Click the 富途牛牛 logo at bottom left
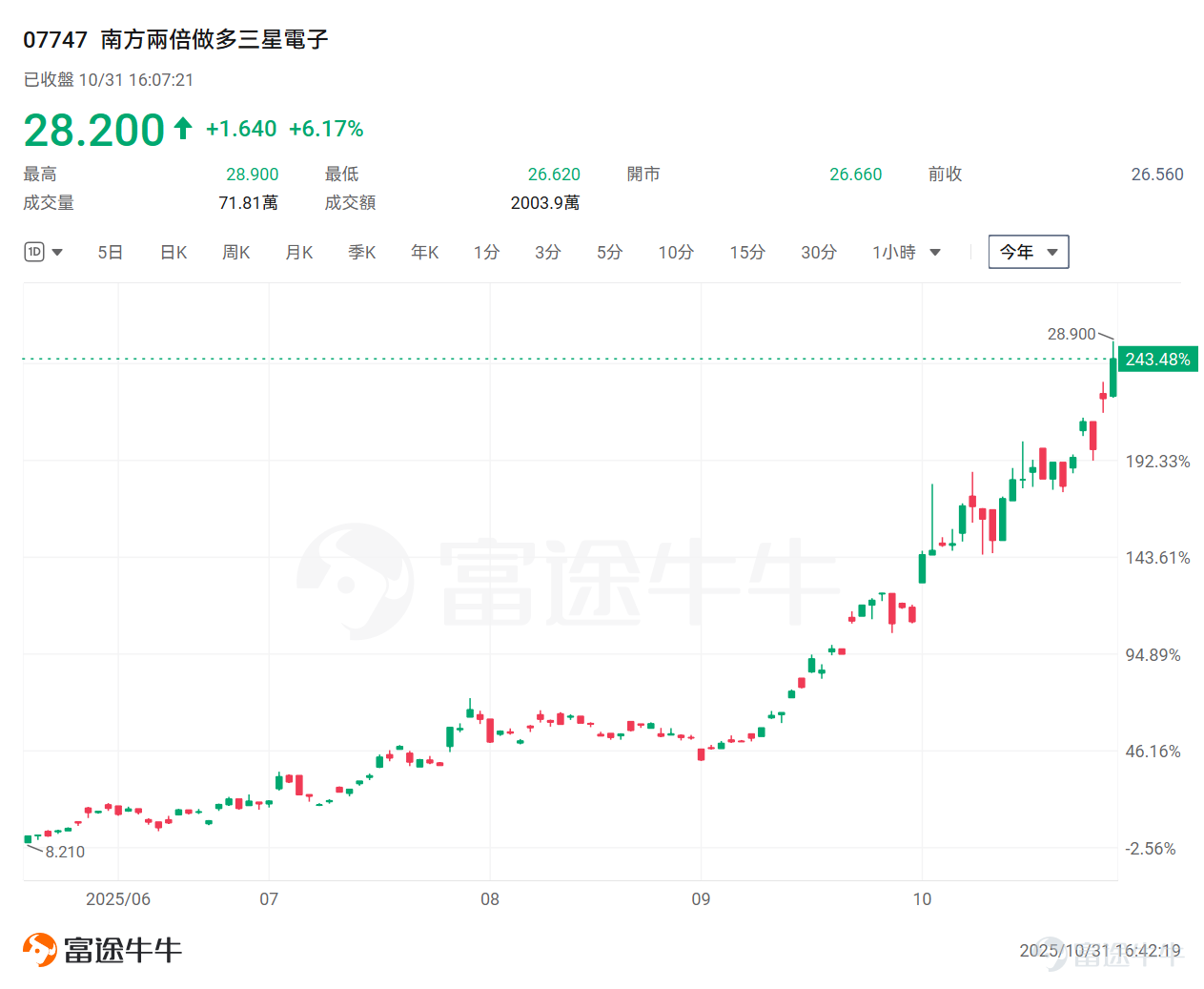1204x989 pixels. click(102, 949)
